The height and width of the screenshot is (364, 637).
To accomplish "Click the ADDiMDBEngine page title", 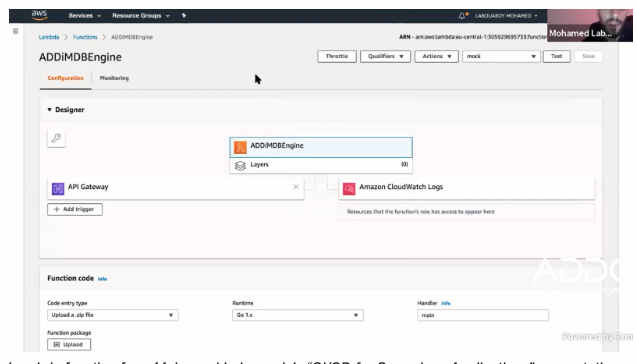I will pyautogui.click(x=80, y=57).
